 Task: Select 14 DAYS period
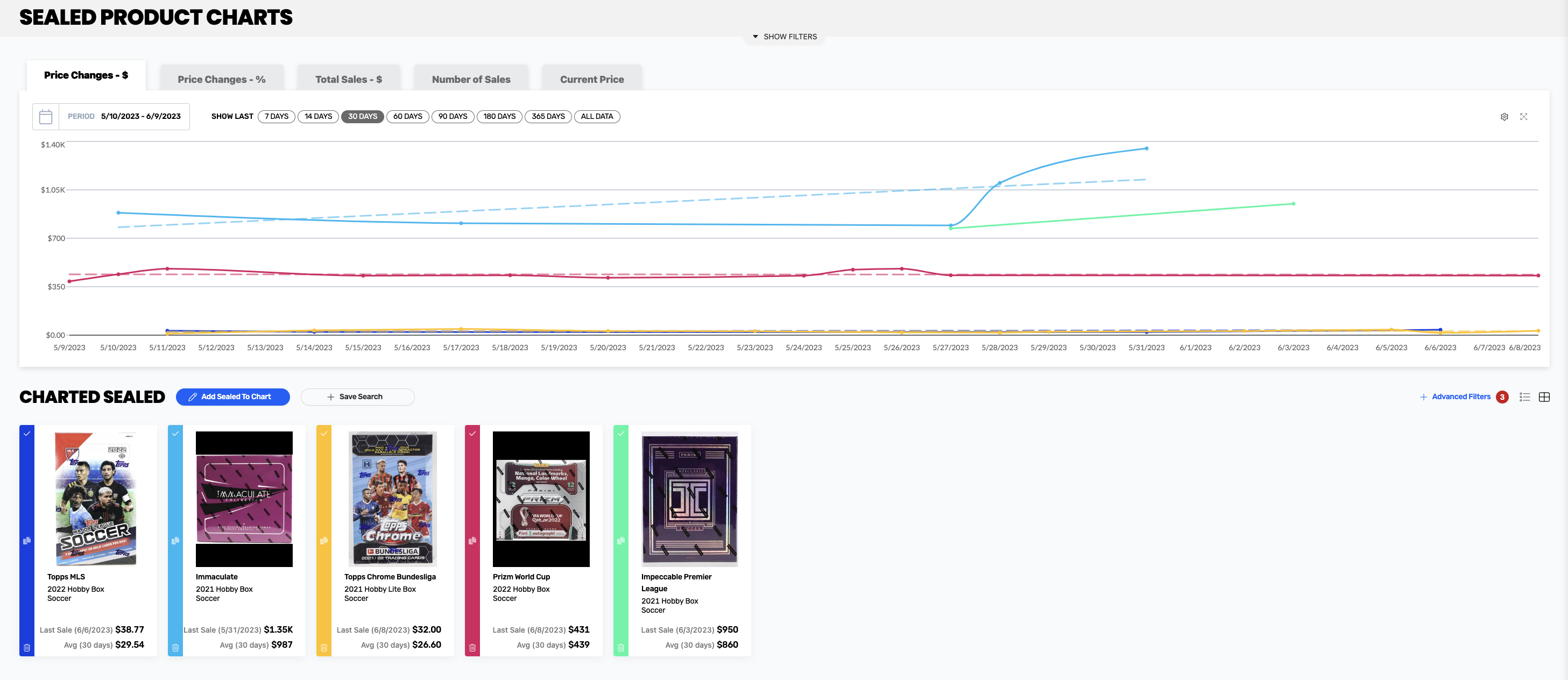319,116
